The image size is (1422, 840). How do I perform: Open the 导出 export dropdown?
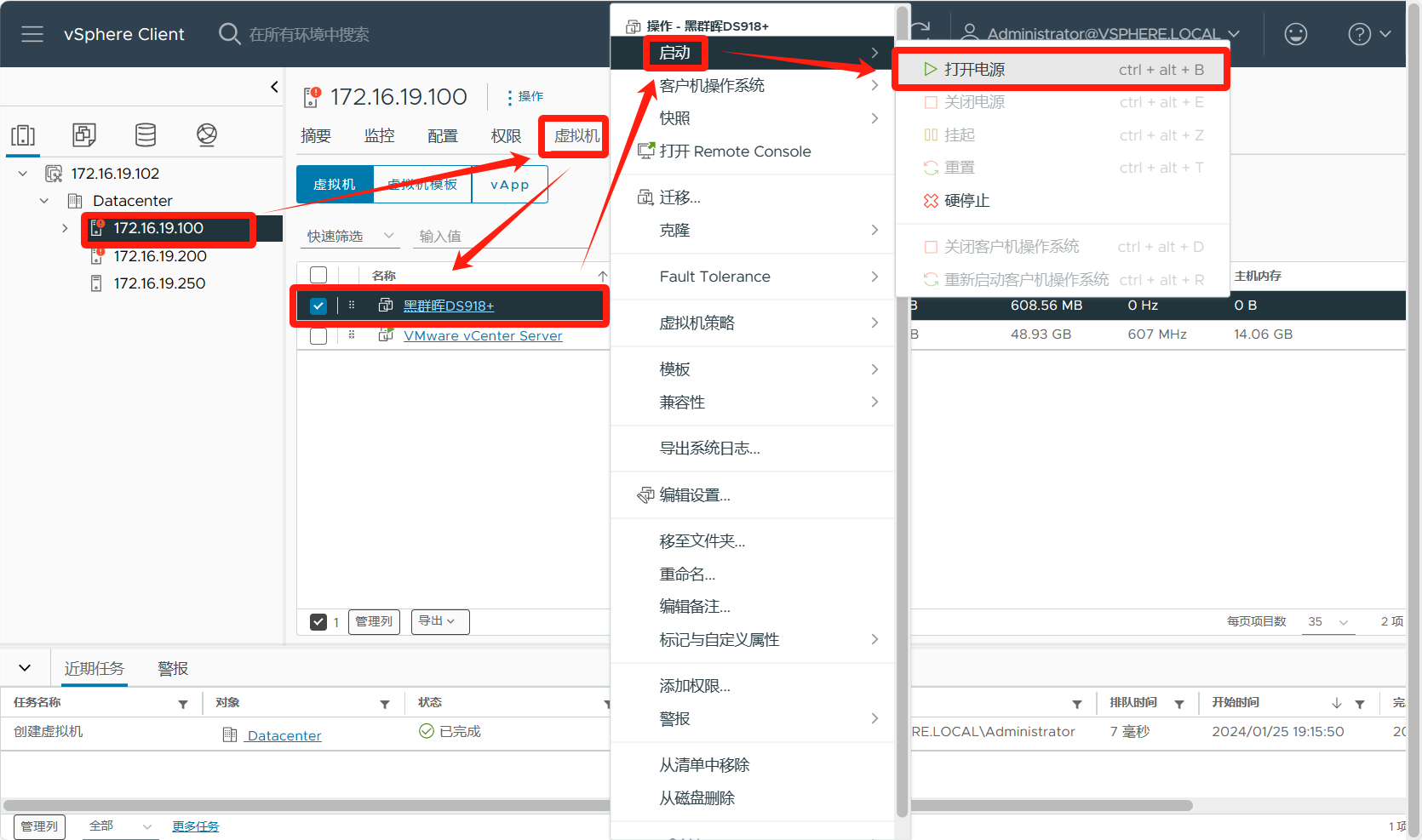439,621
